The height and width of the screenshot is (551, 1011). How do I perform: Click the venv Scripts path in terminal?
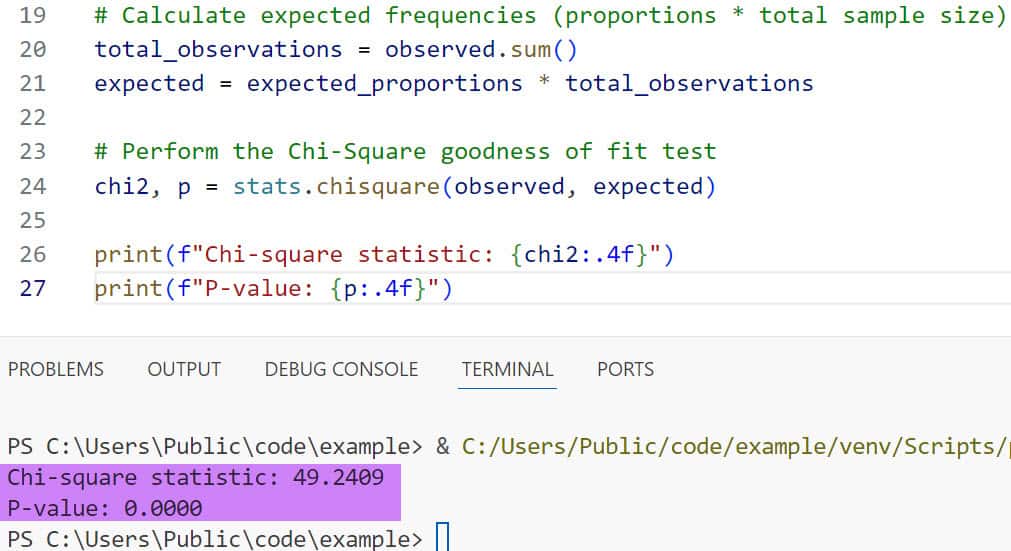pyautogui.click(x=735, y=446)
